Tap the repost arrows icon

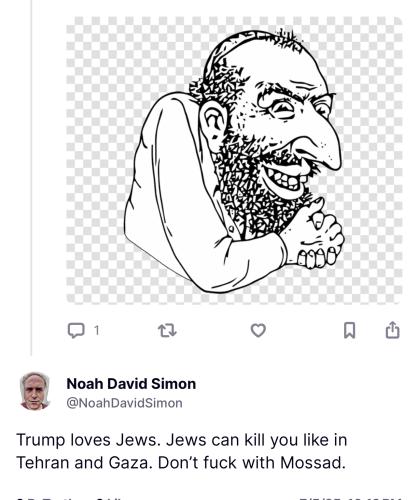coord(167,331)
